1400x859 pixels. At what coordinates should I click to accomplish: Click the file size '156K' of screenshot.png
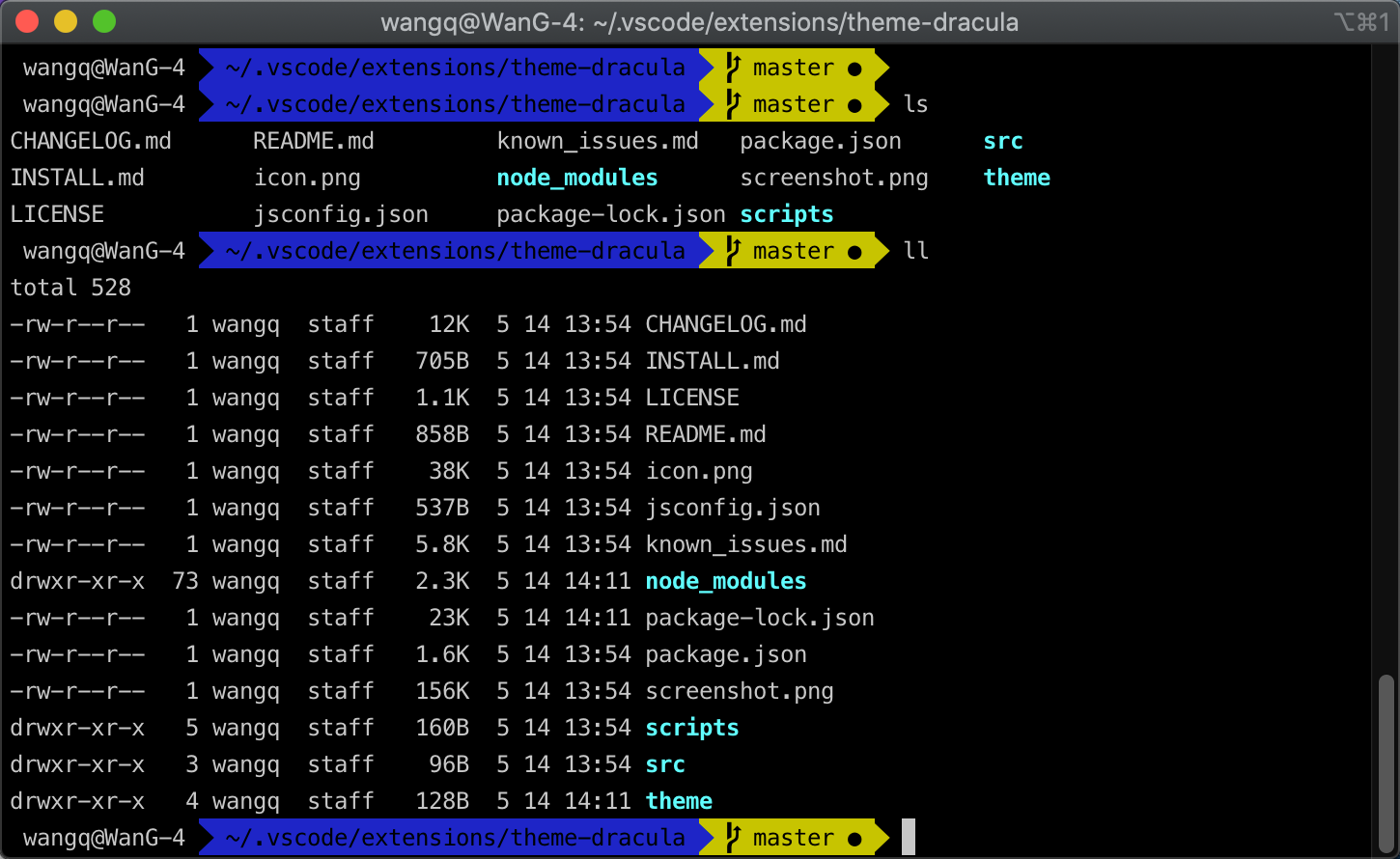[x=442, y=691]
